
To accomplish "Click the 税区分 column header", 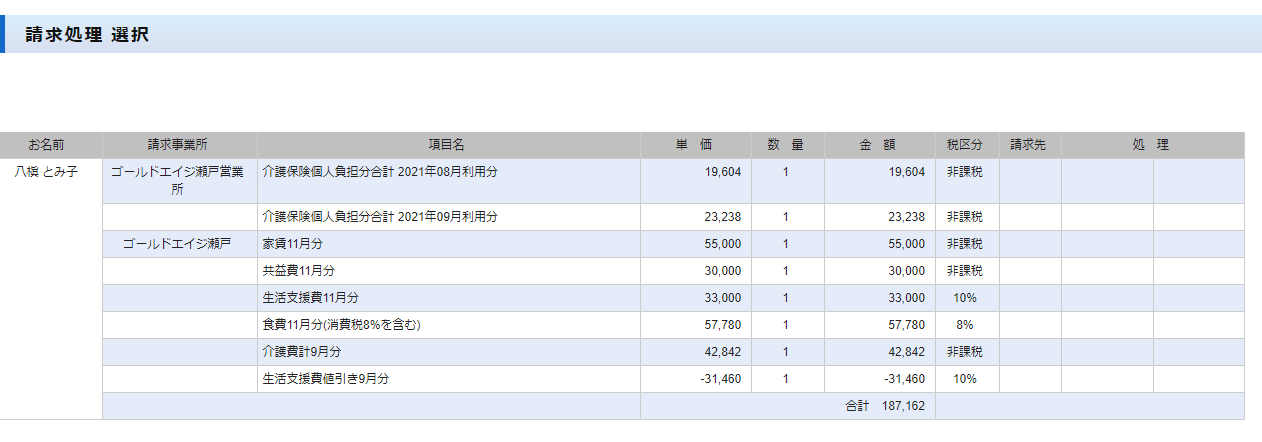I will coord(965,145).
